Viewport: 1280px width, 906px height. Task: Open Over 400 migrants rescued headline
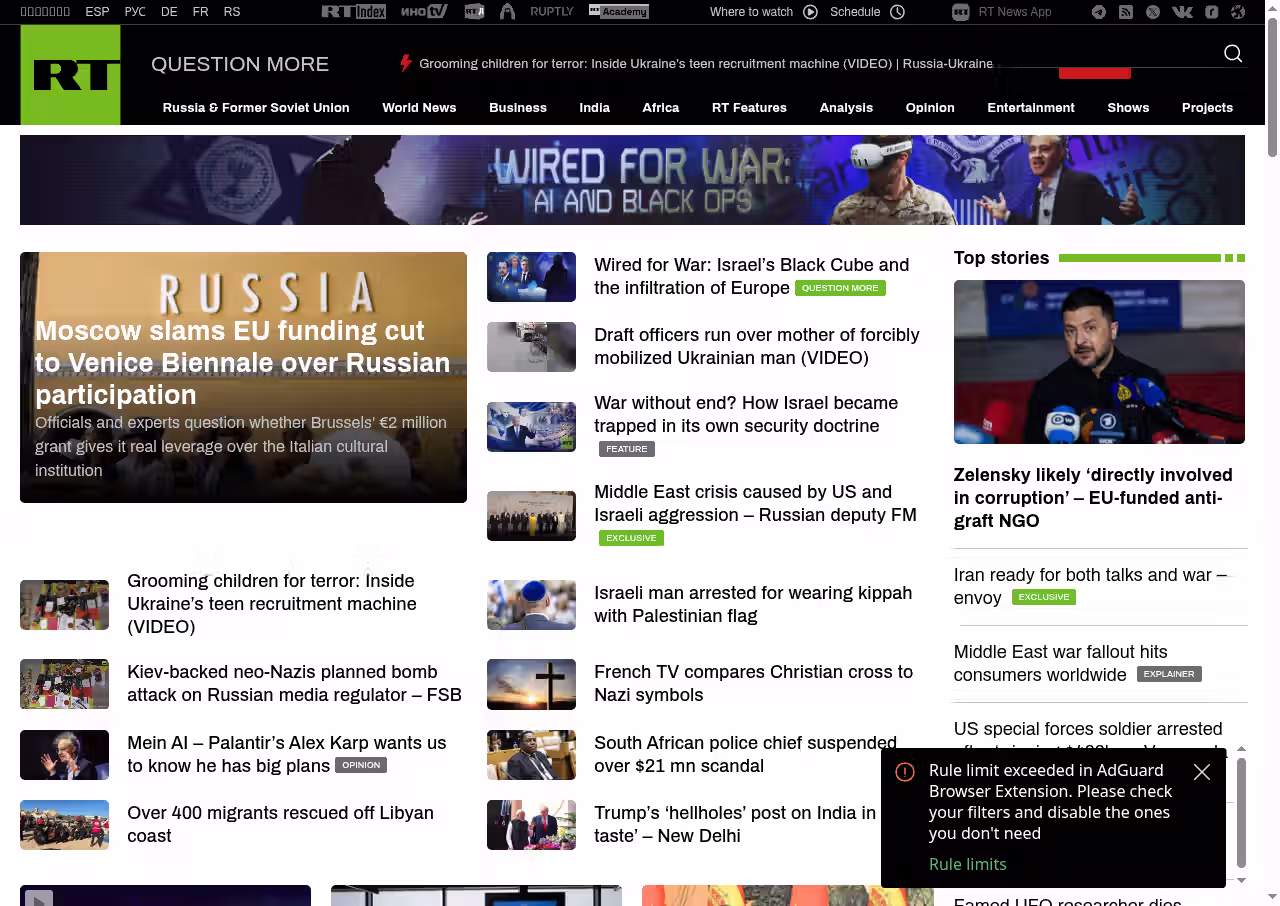tap(280, 824)
